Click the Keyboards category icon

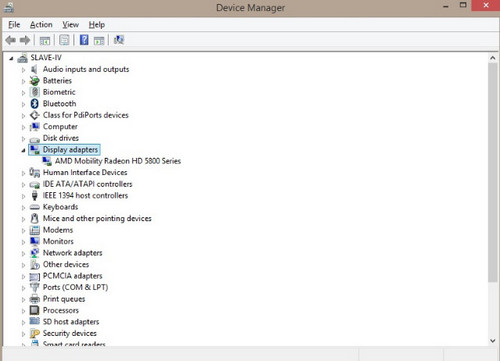click(34, 207)
